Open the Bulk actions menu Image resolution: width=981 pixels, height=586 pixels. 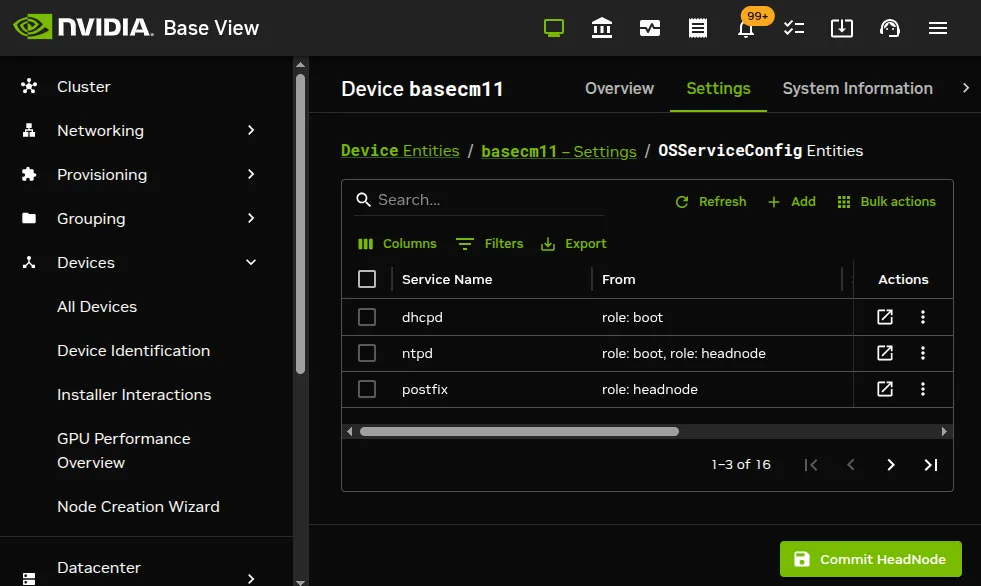tap(887, 201)
